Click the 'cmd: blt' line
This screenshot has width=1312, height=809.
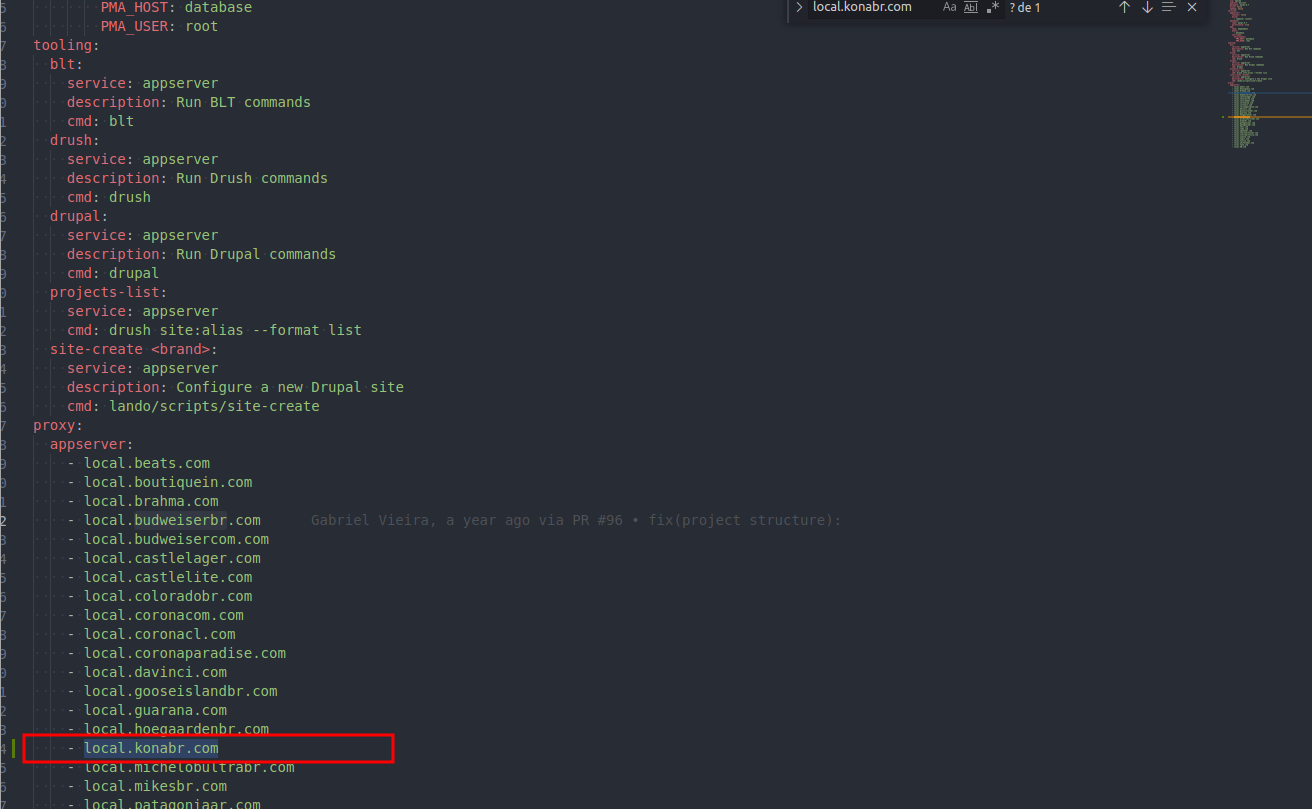pyautogui.click(x=100, y=121)
